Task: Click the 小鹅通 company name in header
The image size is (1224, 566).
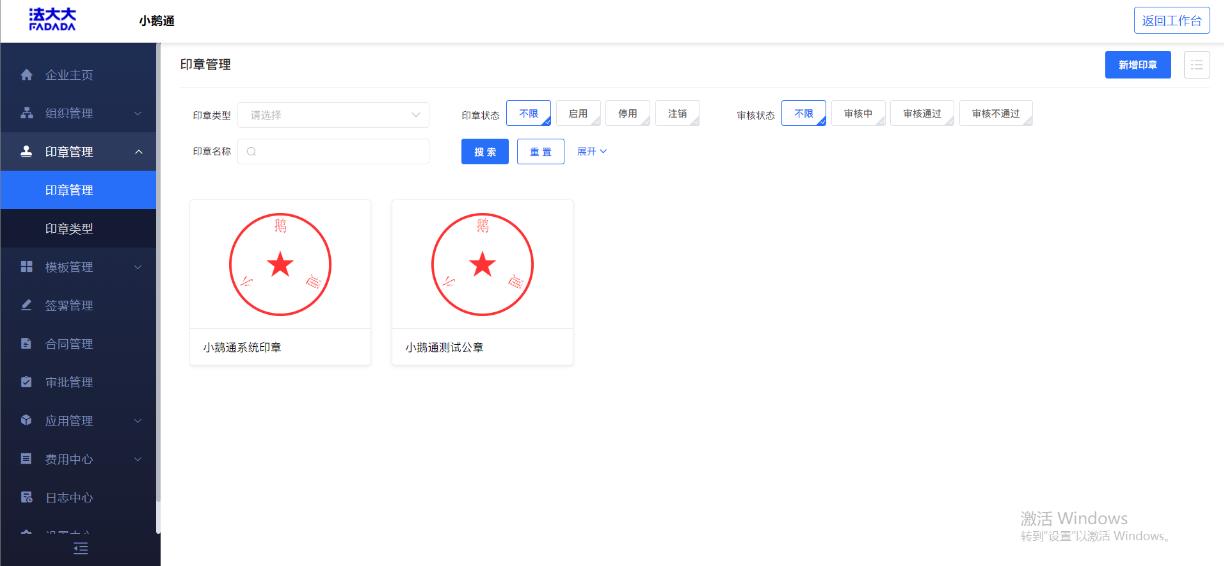Action: coord(157,21)
